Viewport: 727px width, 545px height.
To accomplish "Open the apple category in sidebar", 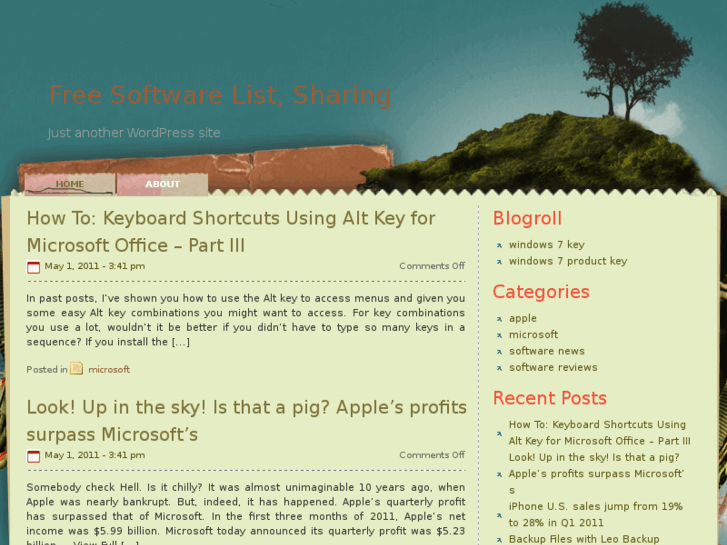I will point(523,319).
